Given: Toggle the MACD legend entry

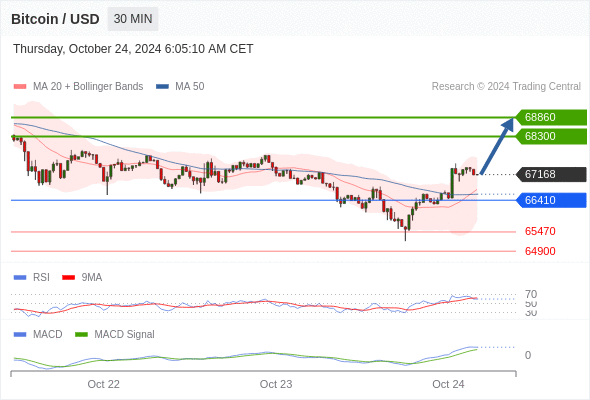Looking at the screenshot, I should pos(38,334).
